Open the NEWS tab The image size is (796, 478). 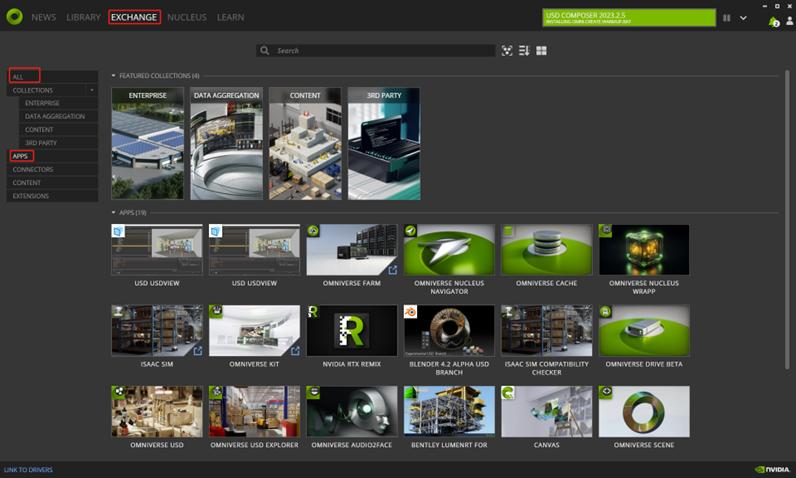coord(44,17)
